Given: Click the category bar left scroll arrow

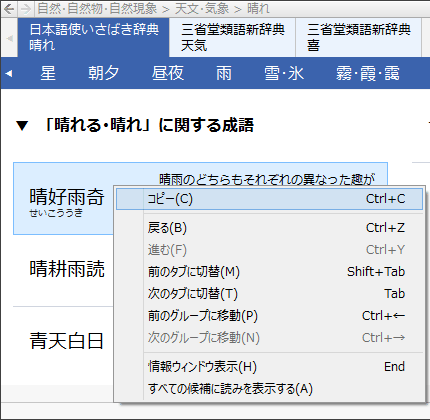Looking at the screenshot, I should pyautogui.click(x=9, y=73).
